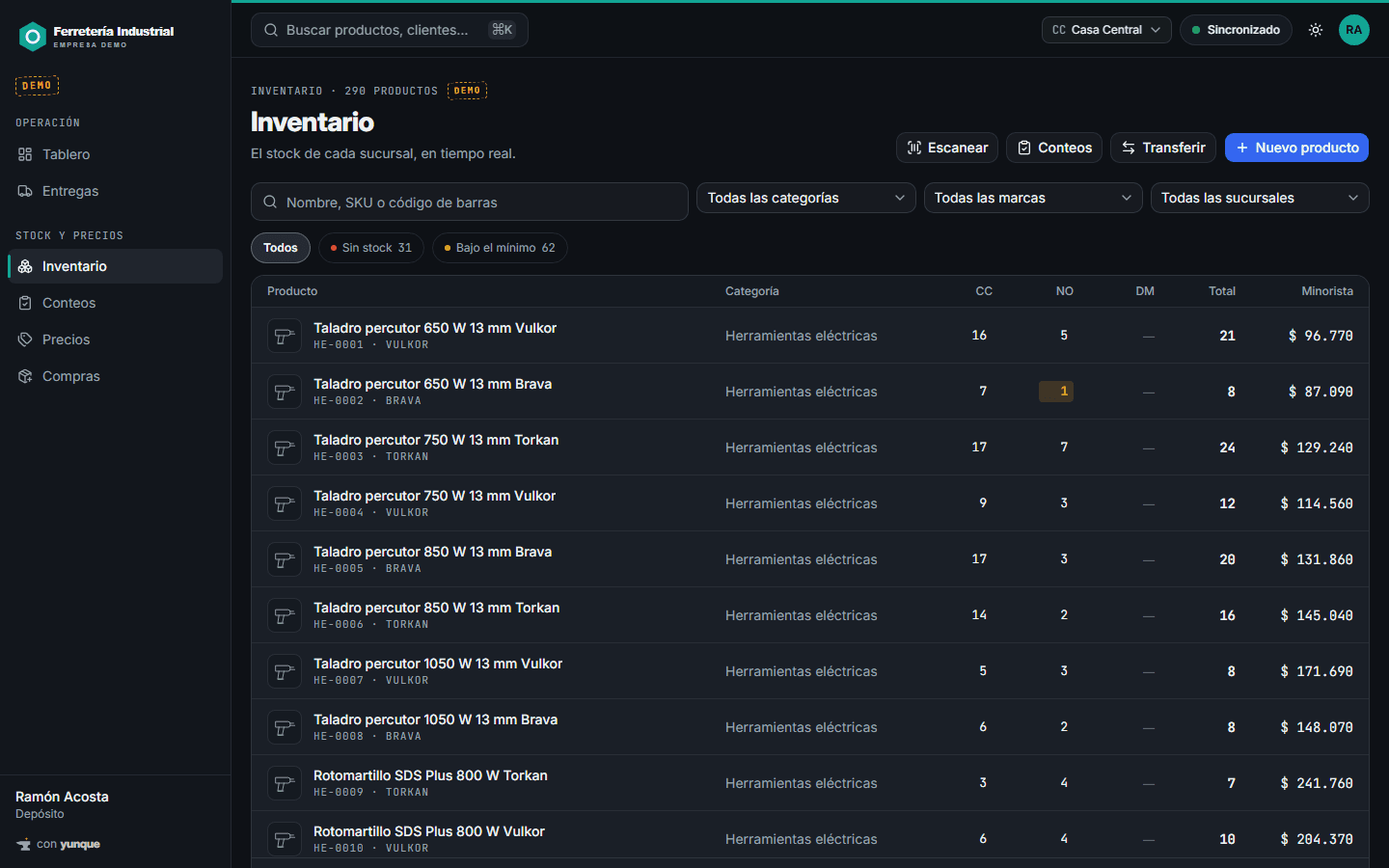Click the product icon for Taladro percutor 750 W Vulkor

pyautogui.click(x=285, y=503)
